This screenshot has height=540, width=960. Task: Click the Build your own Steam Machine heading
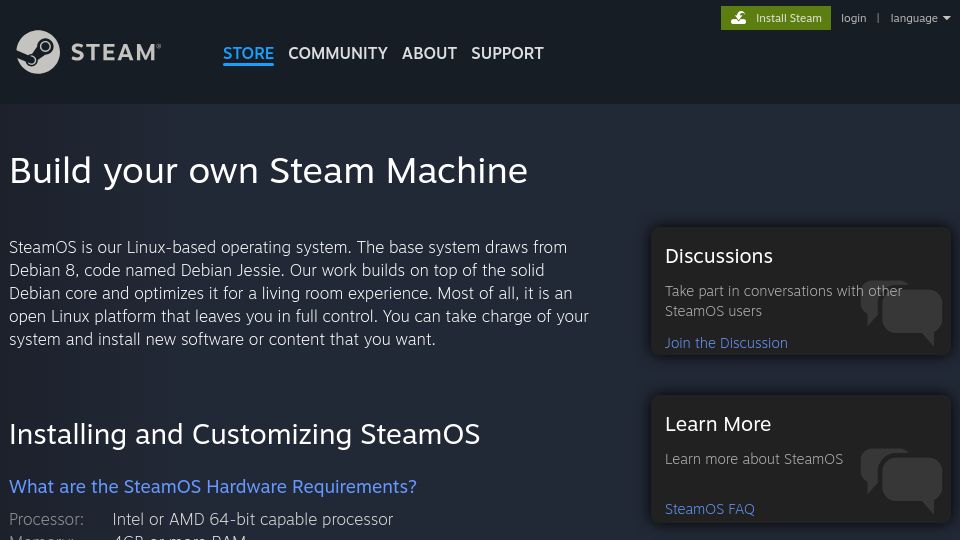coord(268,171)
